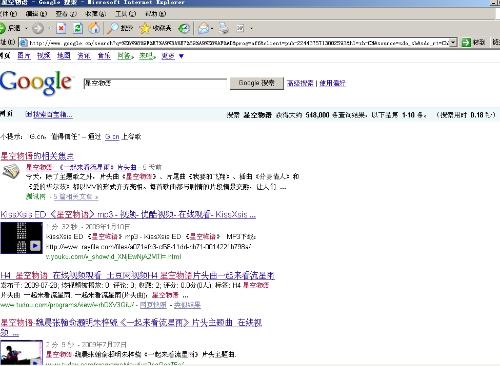Click the Print printer toolbar icon
500x366 pixels.
click(x=224, y=28)
